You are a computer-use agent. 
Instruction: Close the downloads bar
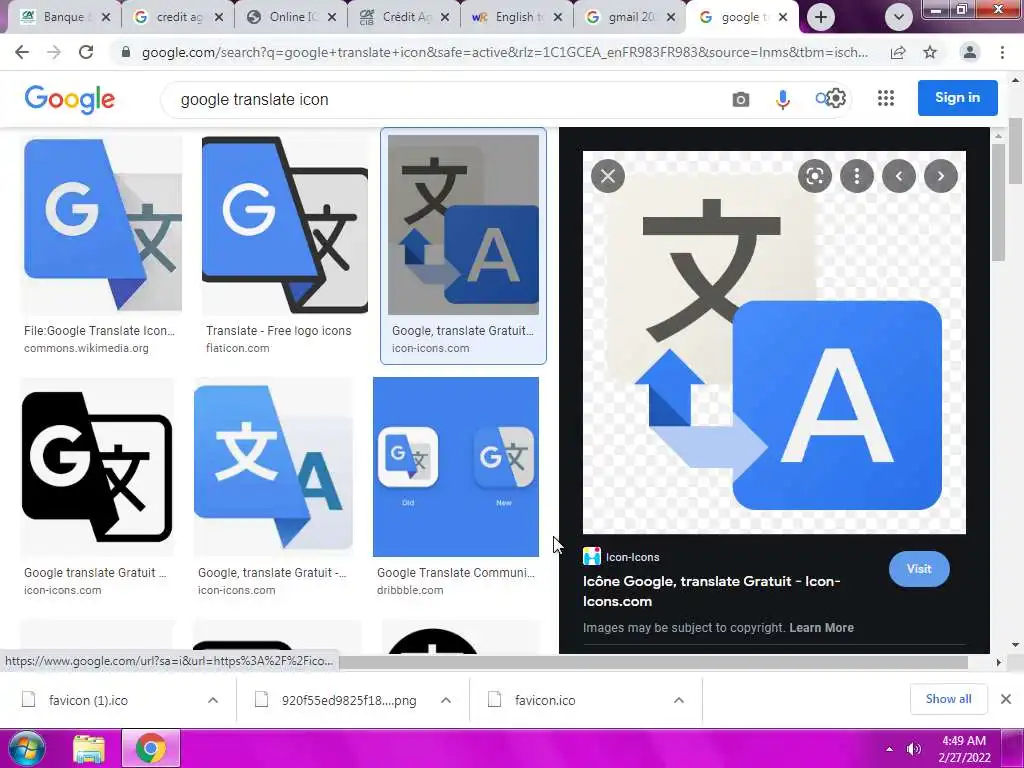point(1006,699)
